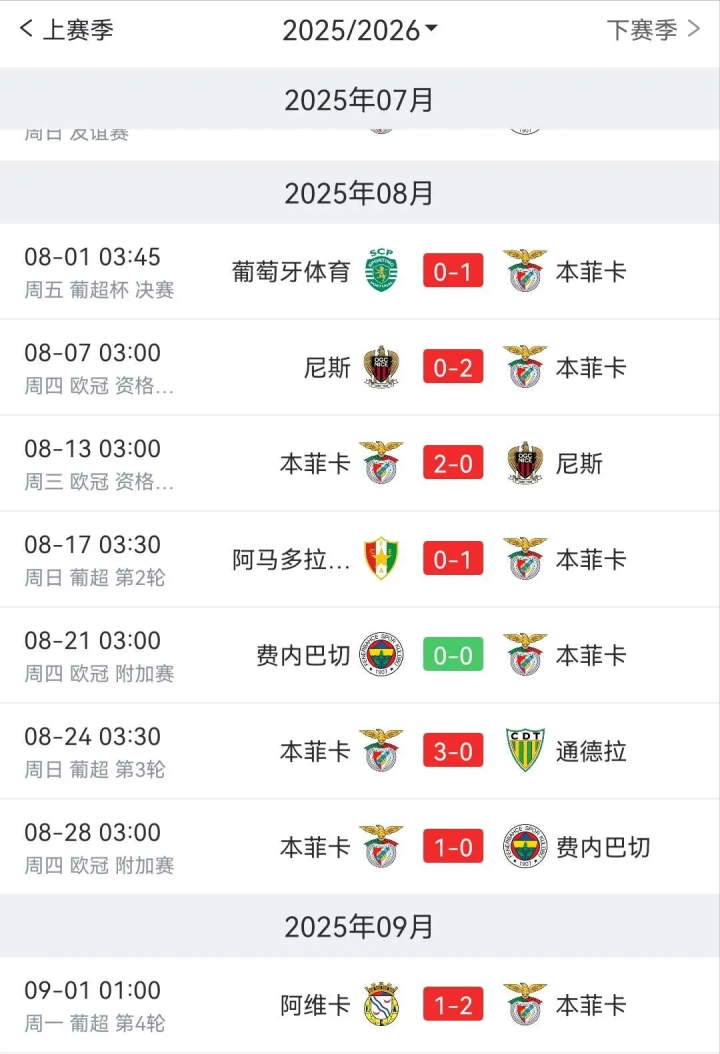Click the 3-0 score against 通德拉
This screenshot has width=720, height=1054.
453,751
